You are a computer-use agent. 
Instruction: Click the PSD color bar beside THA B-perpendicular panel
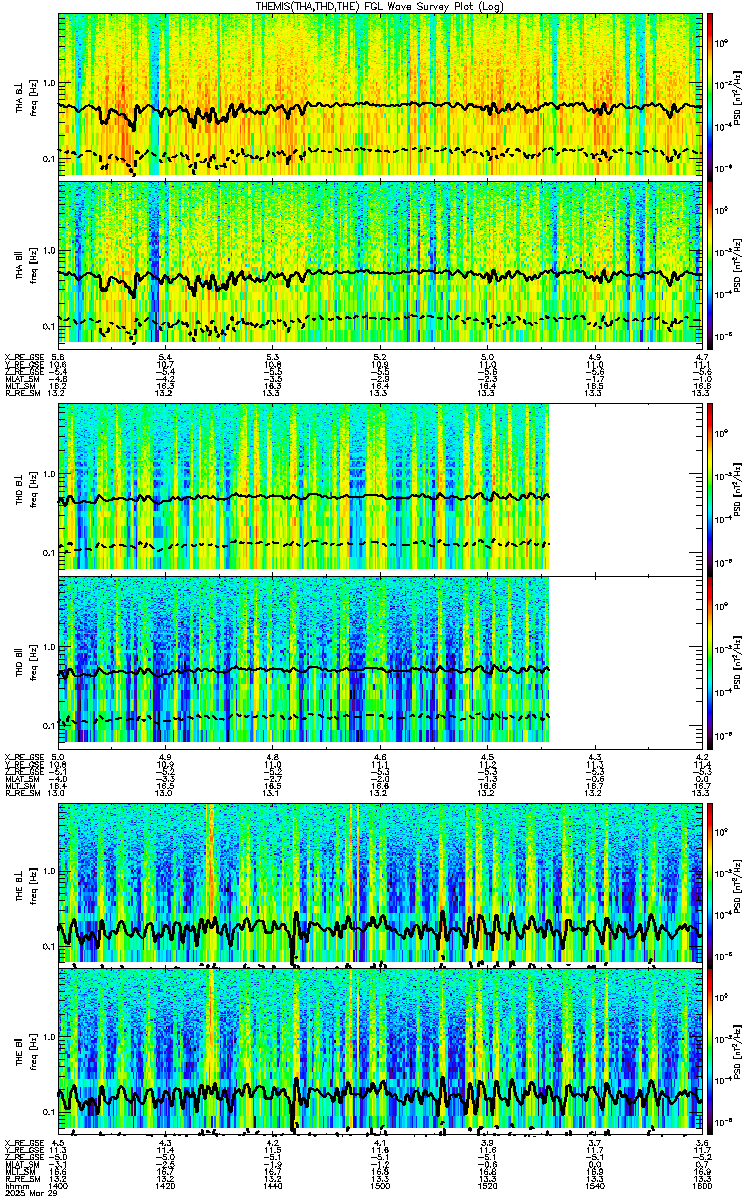click(x=709, y=94)
